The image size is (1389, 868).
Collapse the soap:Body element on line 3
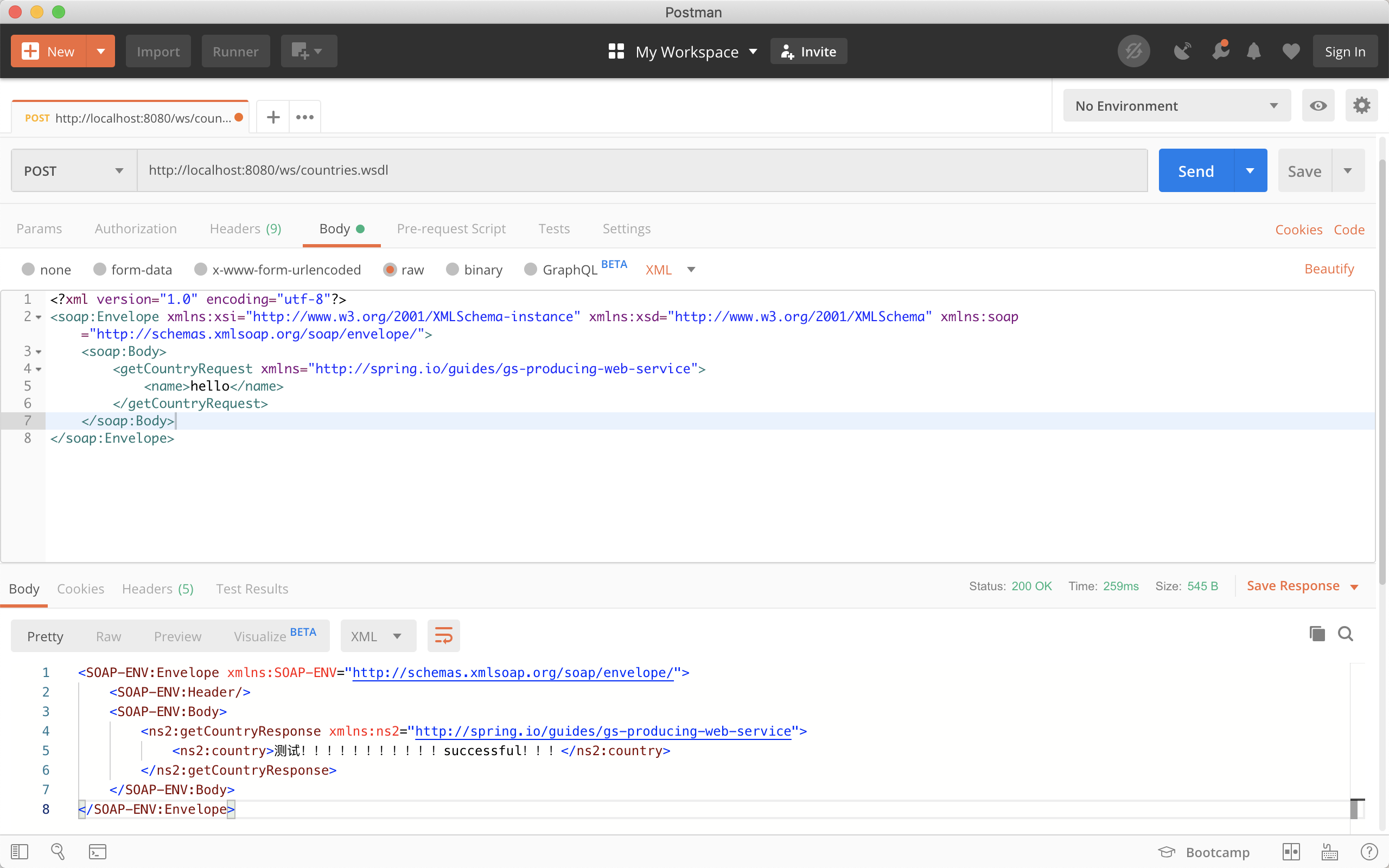click(x=39, y=352)
